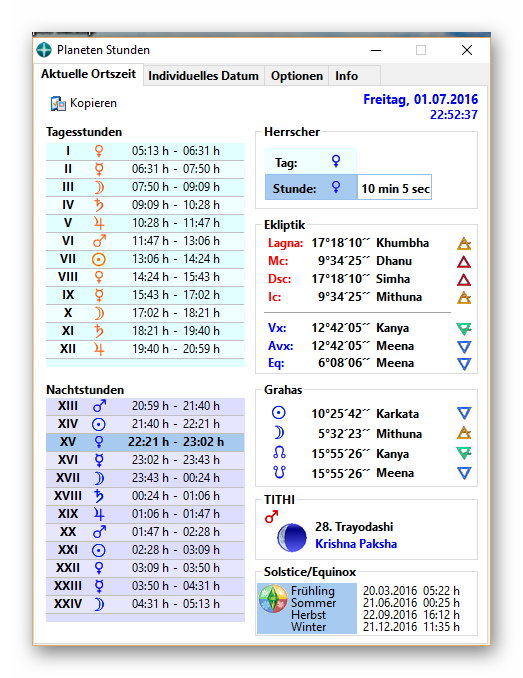Click the Lagna value 17°18´10´´

[x=341, y=243]
